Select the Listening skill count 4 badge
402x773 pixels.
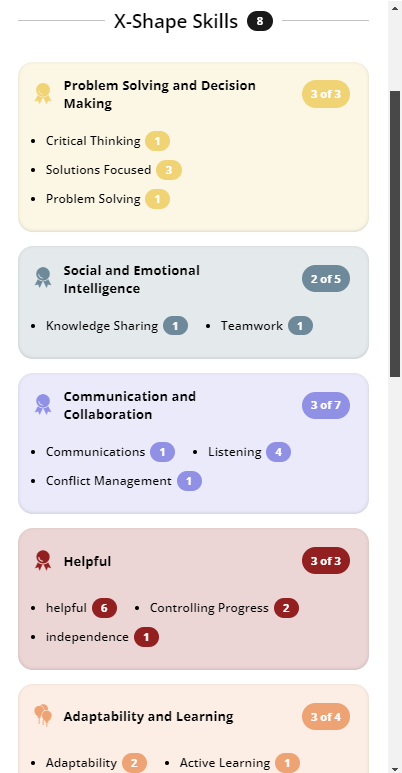278,452
